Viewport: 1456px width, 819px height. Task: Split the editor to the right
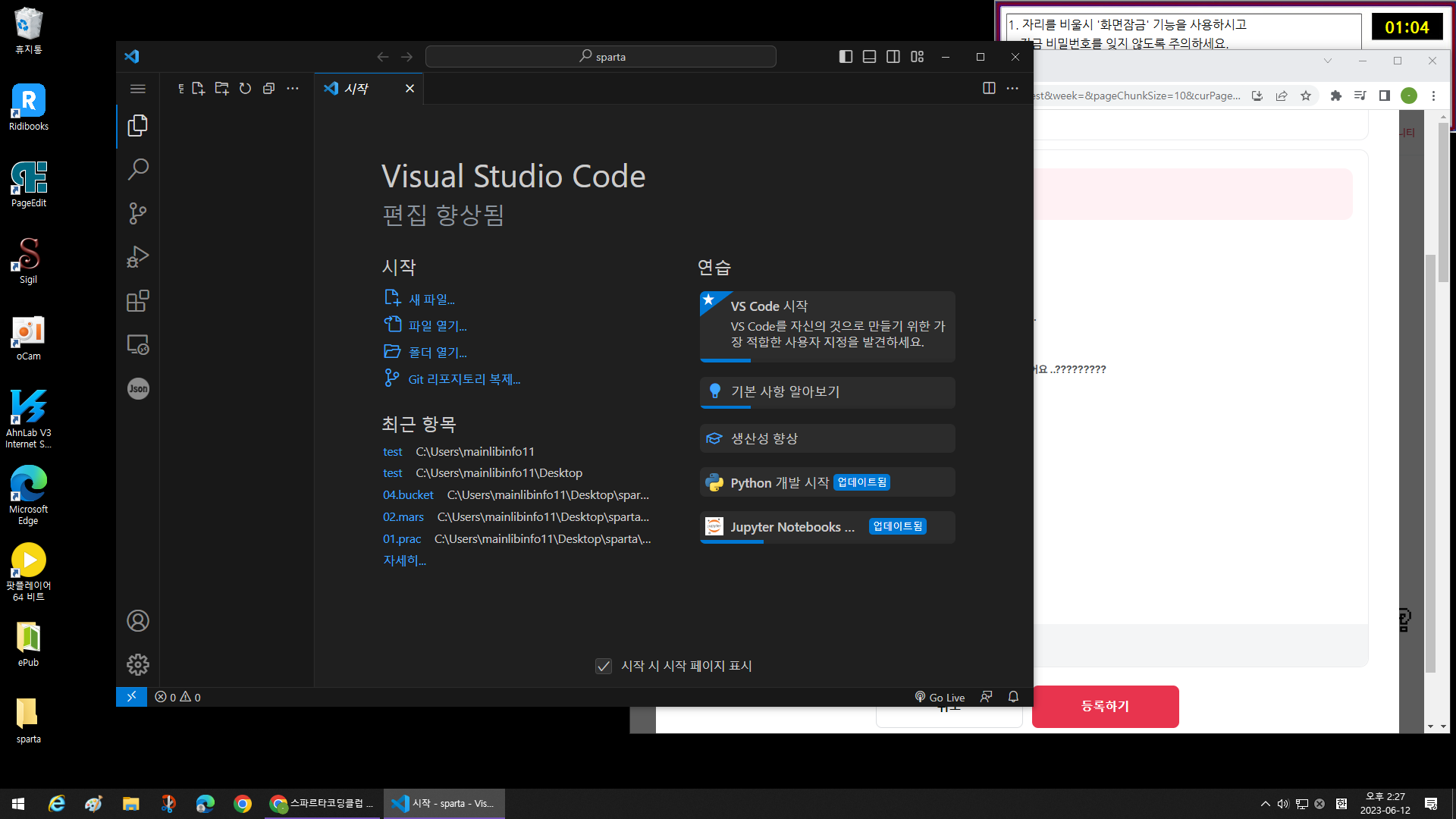pyautogui.click(x=989, y=89)
